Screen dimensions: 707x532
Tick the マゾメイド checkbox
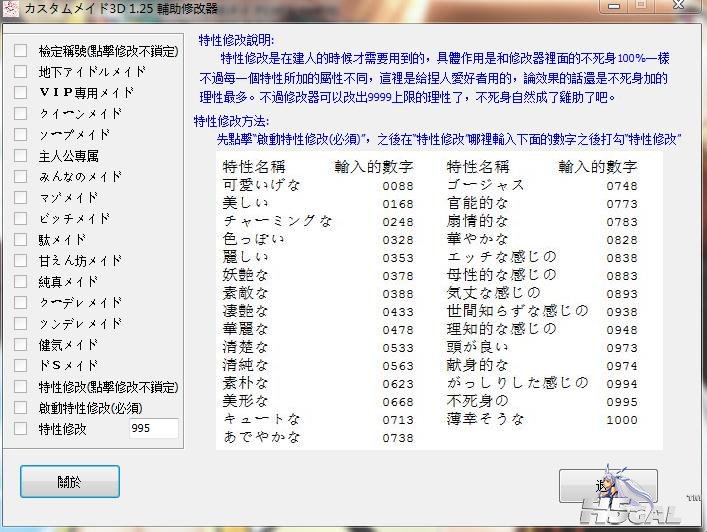(20, 197)
